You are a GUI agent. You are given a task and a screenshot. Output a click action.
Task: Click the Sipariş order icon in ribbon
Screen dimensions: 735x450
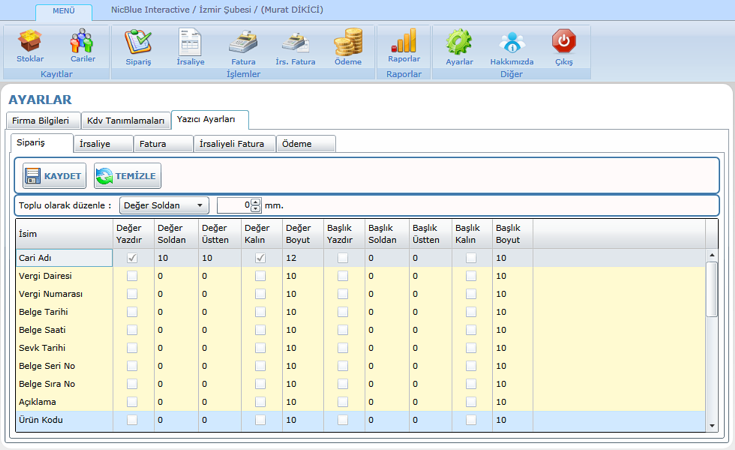pyautogui.click(x=137, y=44)
